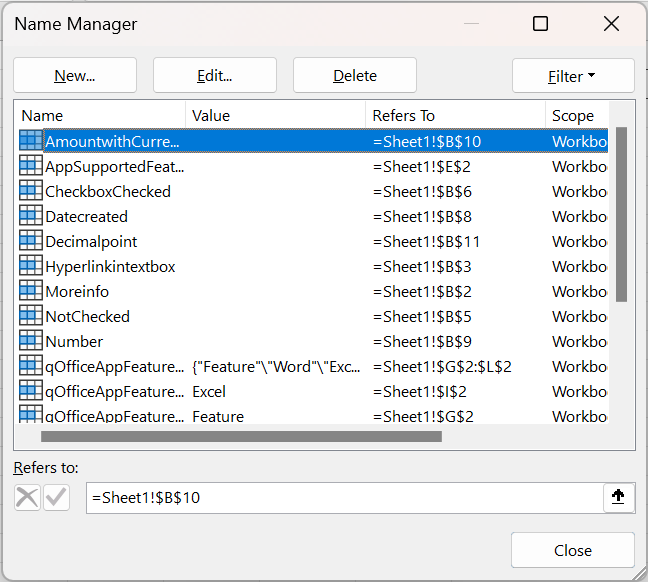Create a new name with New... button

(75, 75)
